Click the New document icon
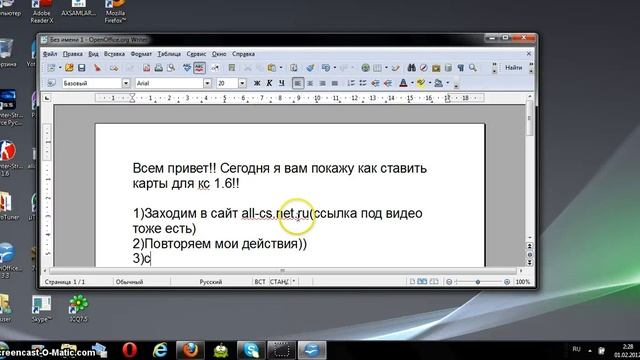640x360 pixels. (51, 68)
